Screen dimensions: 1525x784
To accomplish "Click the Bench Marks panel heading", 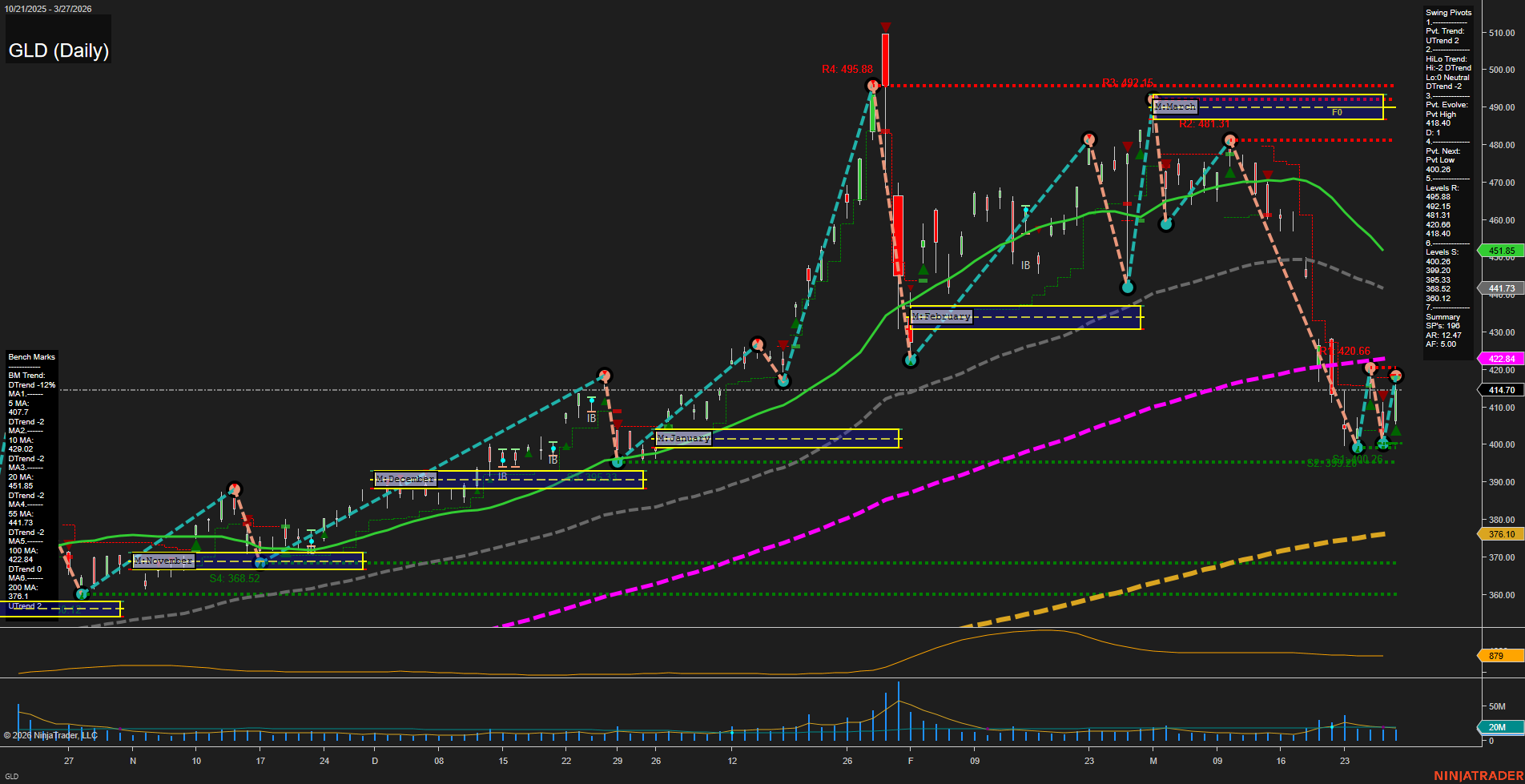I will pos(32,357).
